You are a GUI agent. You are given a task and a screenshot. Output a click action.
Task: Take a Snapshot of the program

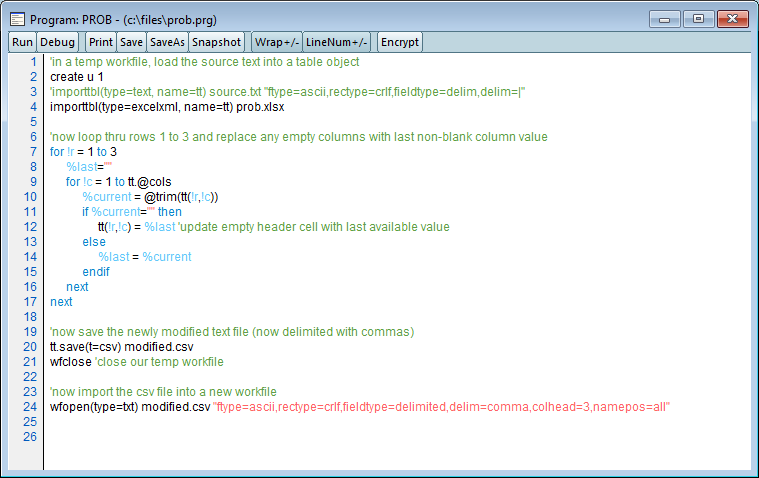pyautogui.click(x=216, y=42)
